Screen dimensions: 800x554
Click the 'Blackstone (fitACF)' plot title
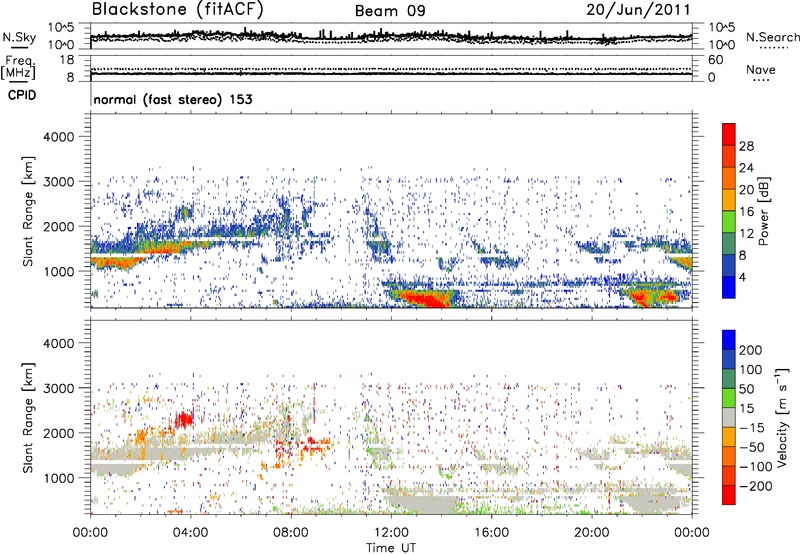(178, 10)
